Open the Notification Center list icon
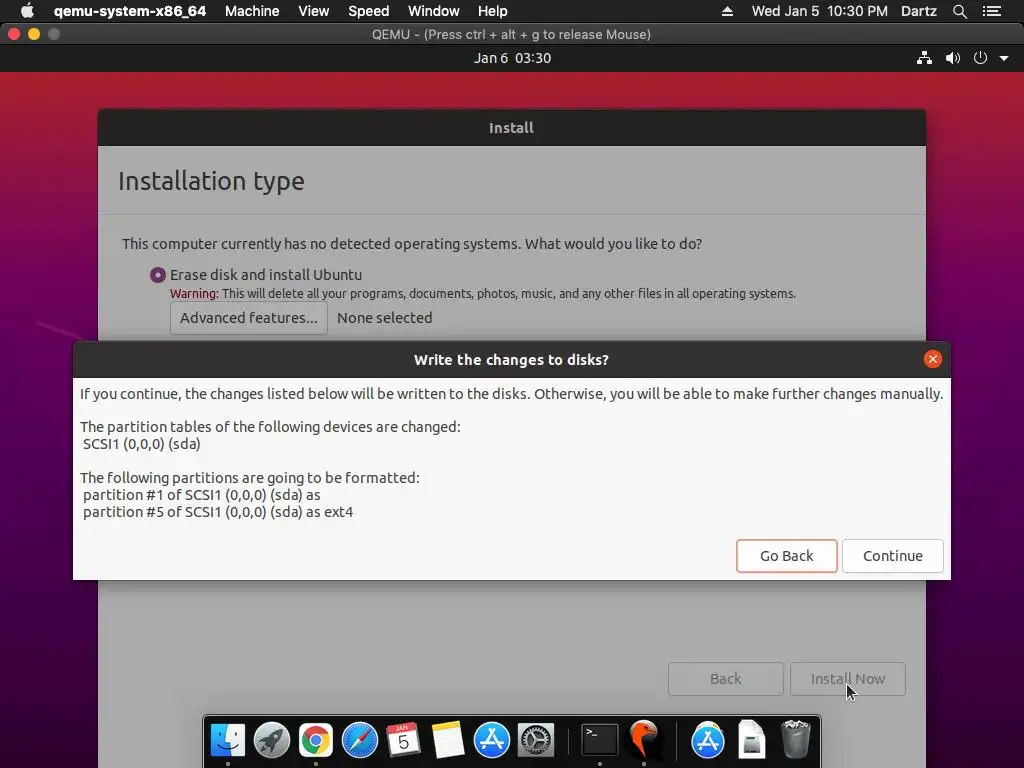This screenshot has height=768, width=1024. tap(992, 11)
